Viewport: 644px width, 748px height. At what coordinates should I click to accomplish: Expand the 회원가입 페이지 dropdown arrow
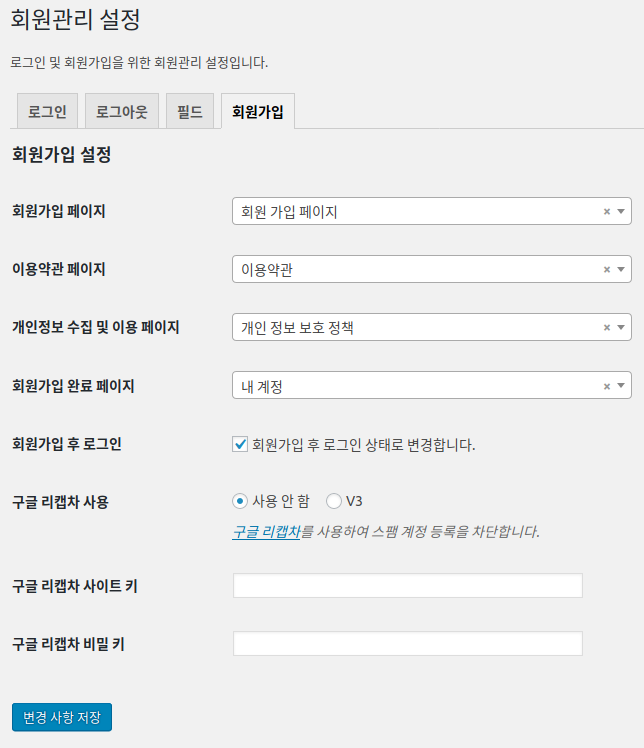tap(621, 212)
